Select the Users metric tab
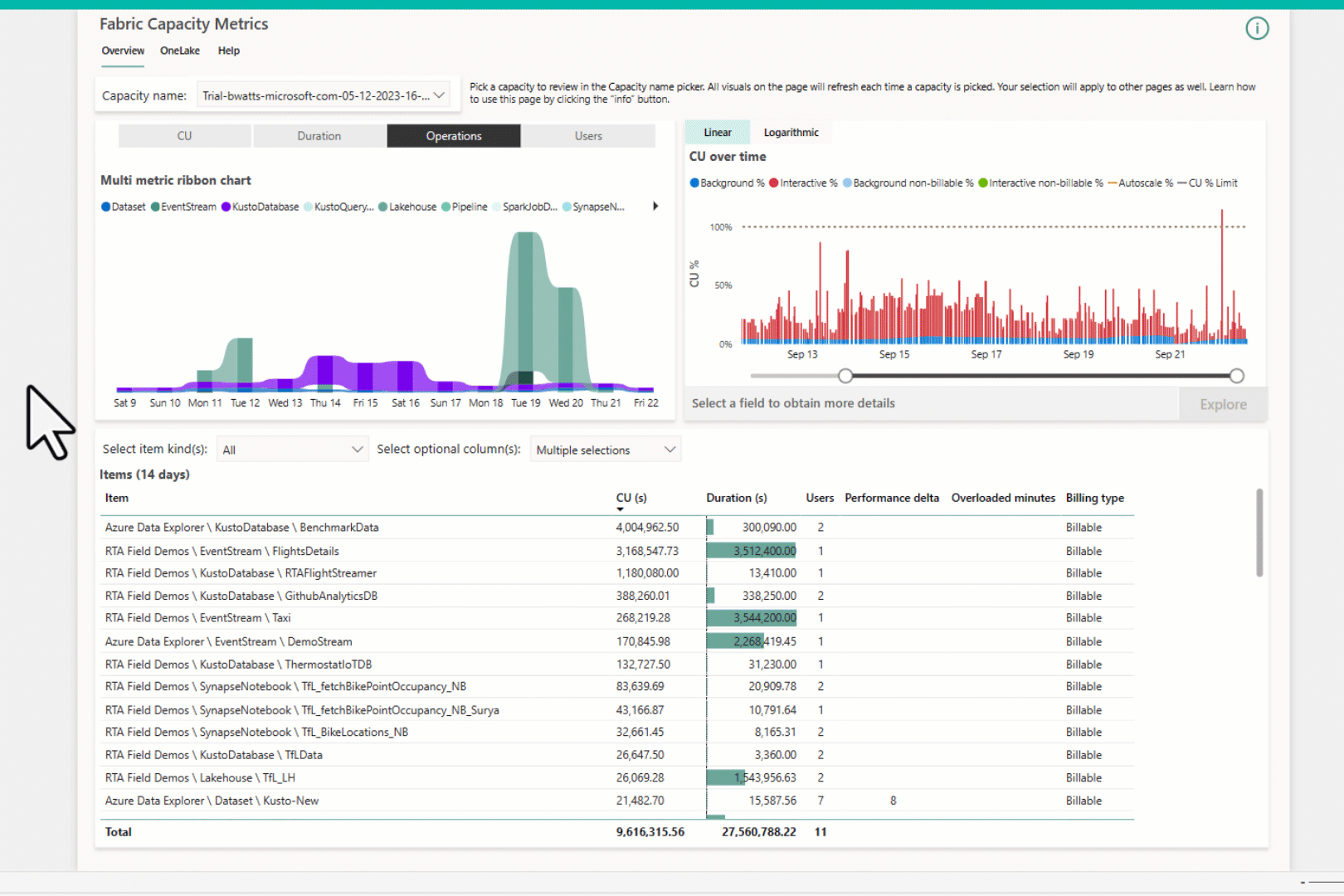The width and height of the screenshot is (1344, 896). click(588, 136)
